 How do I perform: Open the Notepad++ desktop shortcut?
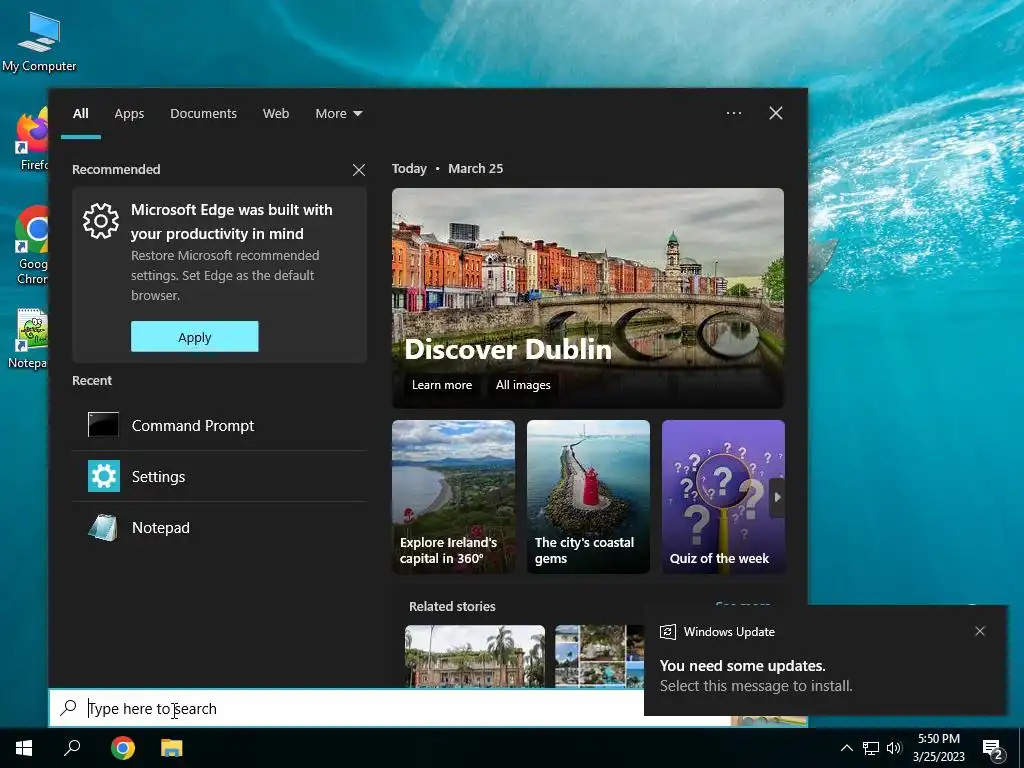[x=30, y=338]
